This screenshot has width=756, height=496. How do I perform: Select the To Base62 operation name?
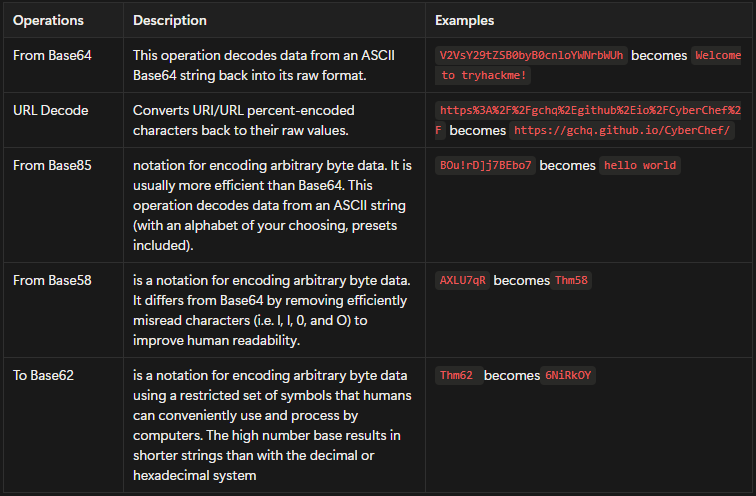43,375
